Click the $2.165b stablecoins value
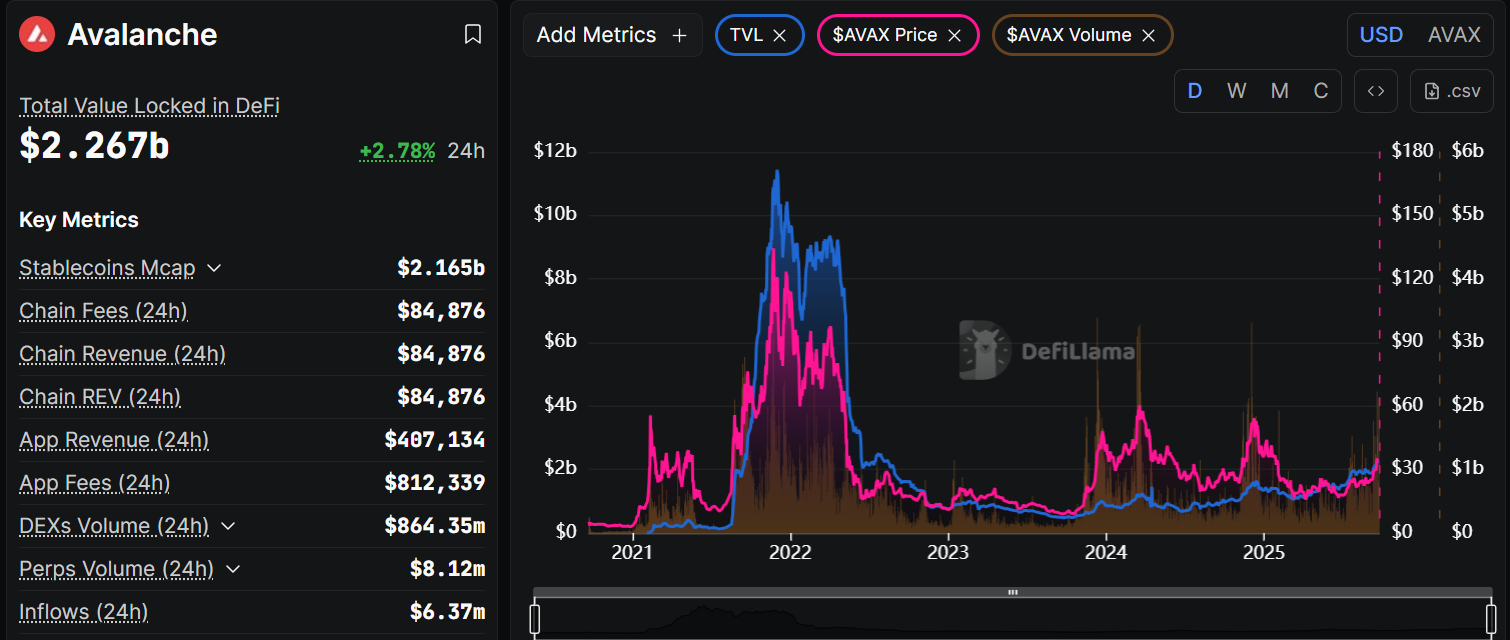1510x640 pixels. tap(441, 268)
